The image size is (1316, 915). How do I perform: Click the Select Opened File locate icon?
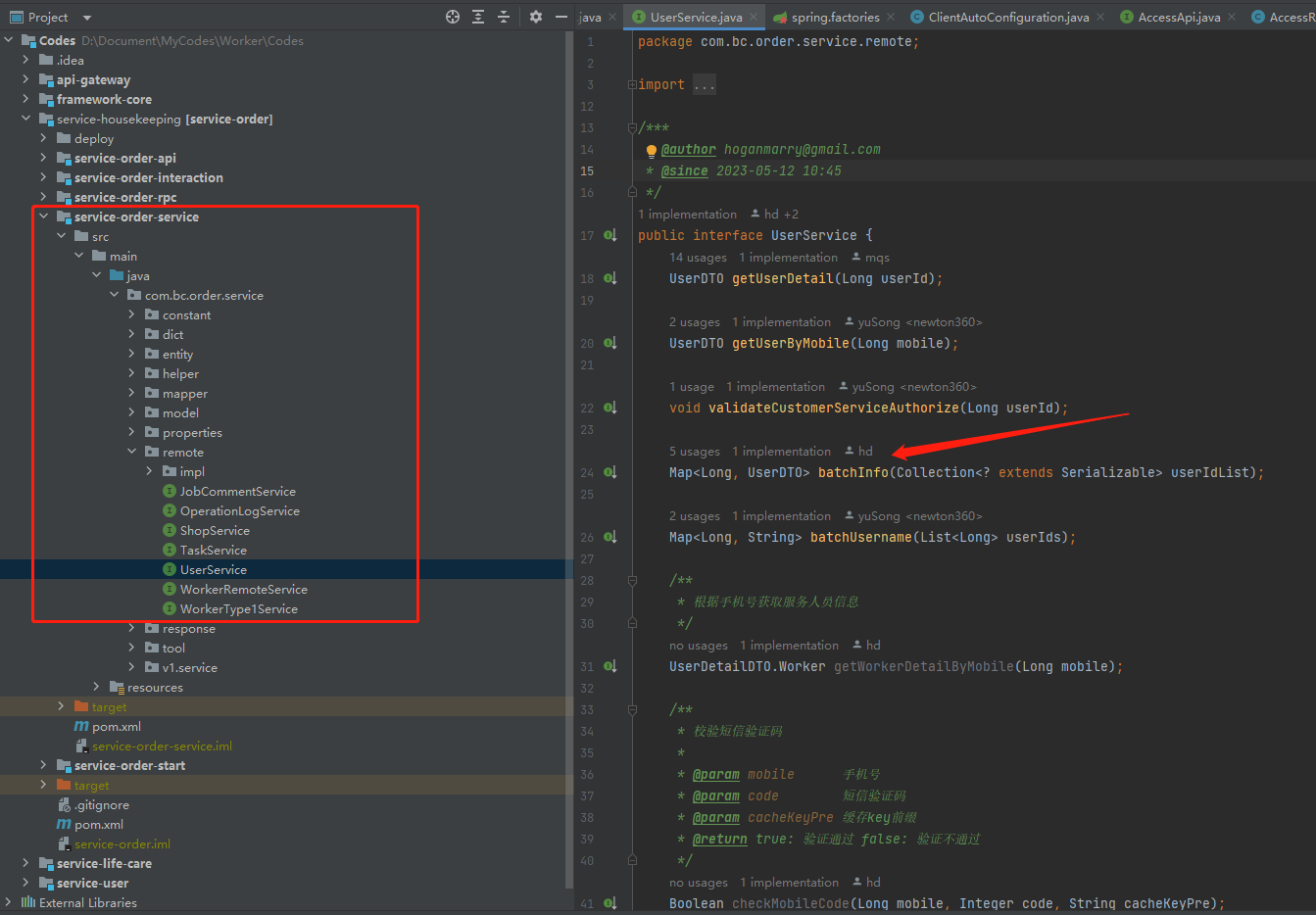tap(453, 17)
